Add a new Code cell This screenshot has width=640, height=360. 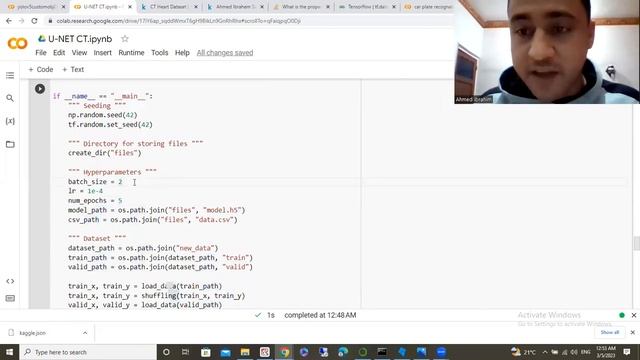[40, 69]
